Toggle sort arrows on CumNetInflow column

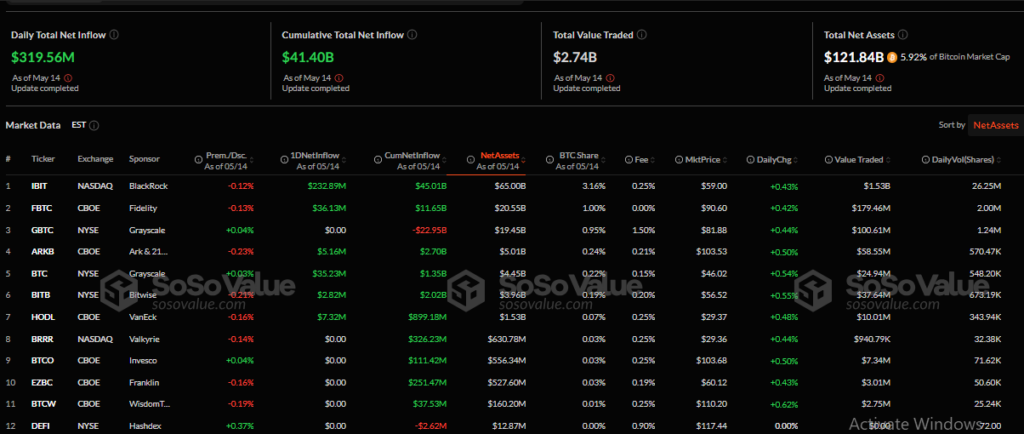[x=444, y=160]
